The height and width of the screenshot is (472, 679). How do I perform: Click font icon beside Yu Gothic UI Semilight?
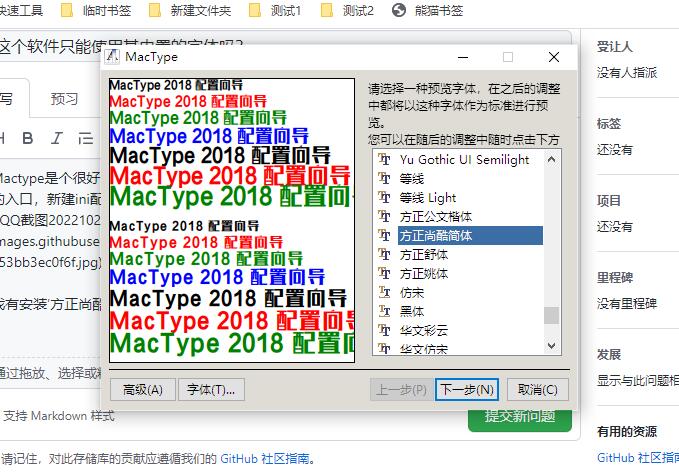tap(384, 159)
